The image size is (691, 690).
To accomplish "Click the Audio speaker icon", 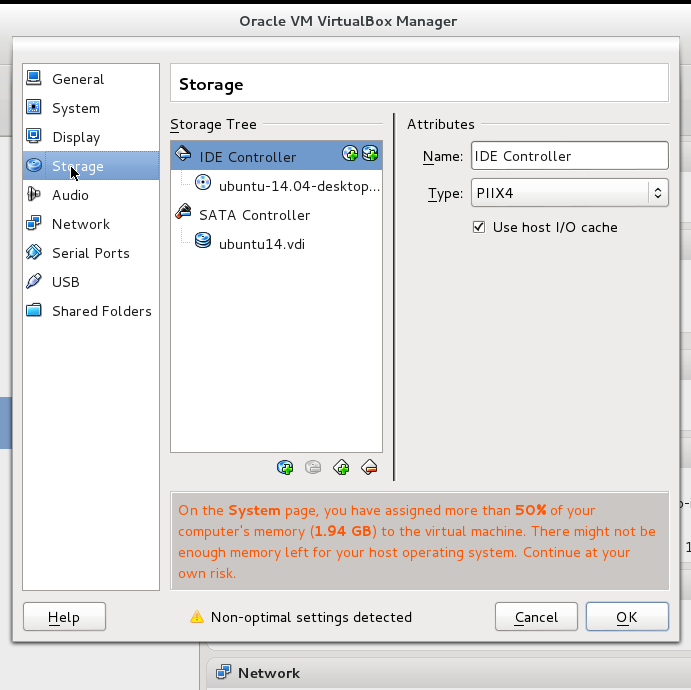I will [x=34, y=194].
